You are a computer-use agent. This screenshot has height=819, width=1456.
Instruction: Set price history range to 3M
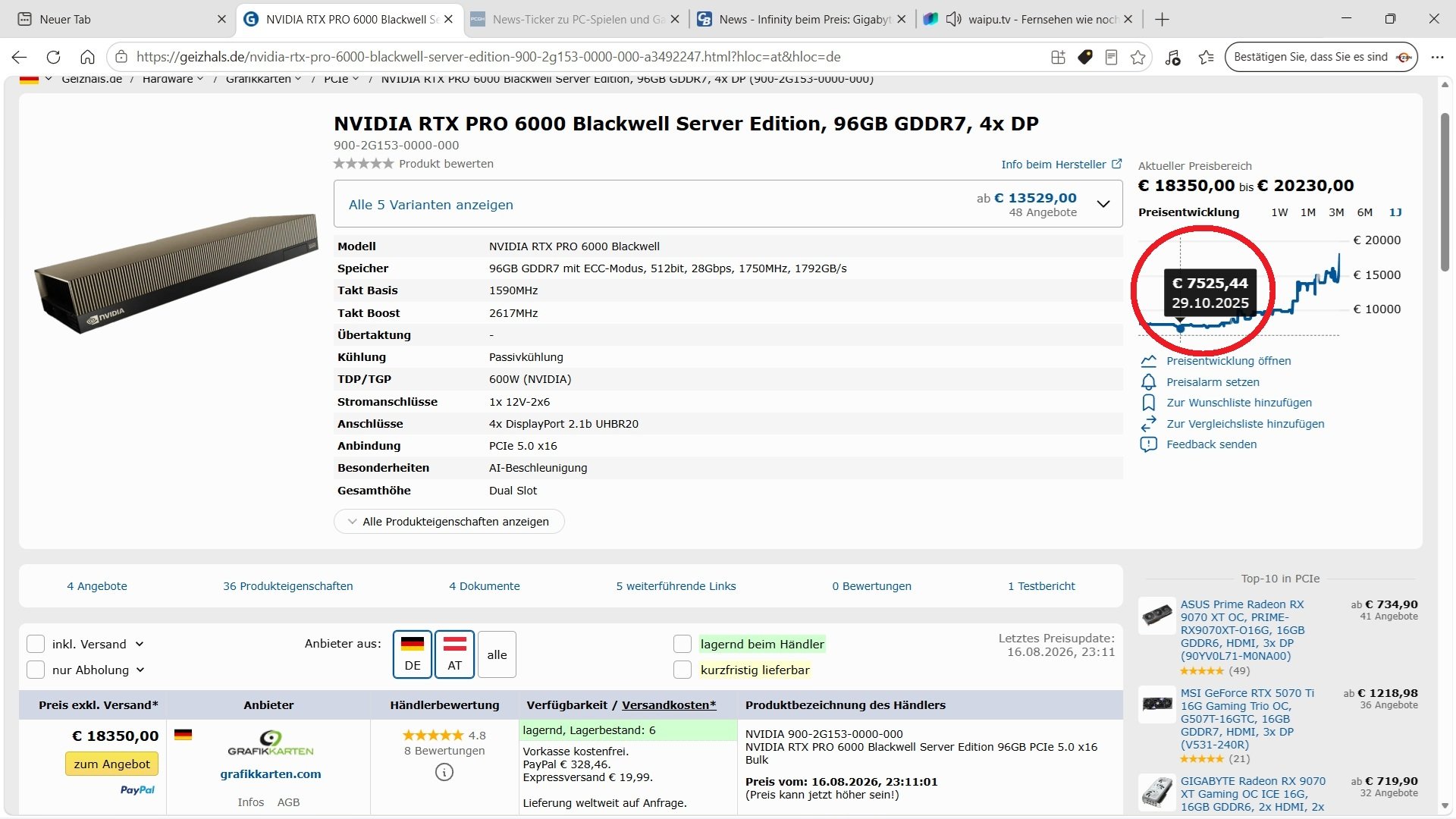pyautogui.click(x=1336, y=212)
